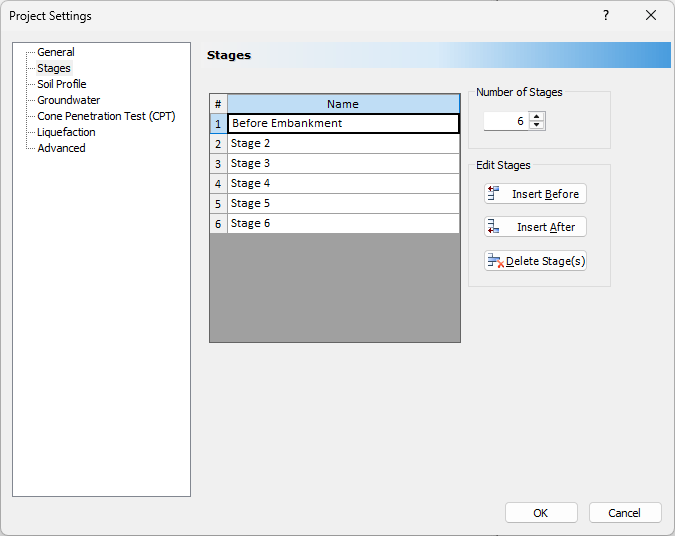Click the Insert After stage icon
675x536 pixels.
pyautogui.click(x=493, y=226)
